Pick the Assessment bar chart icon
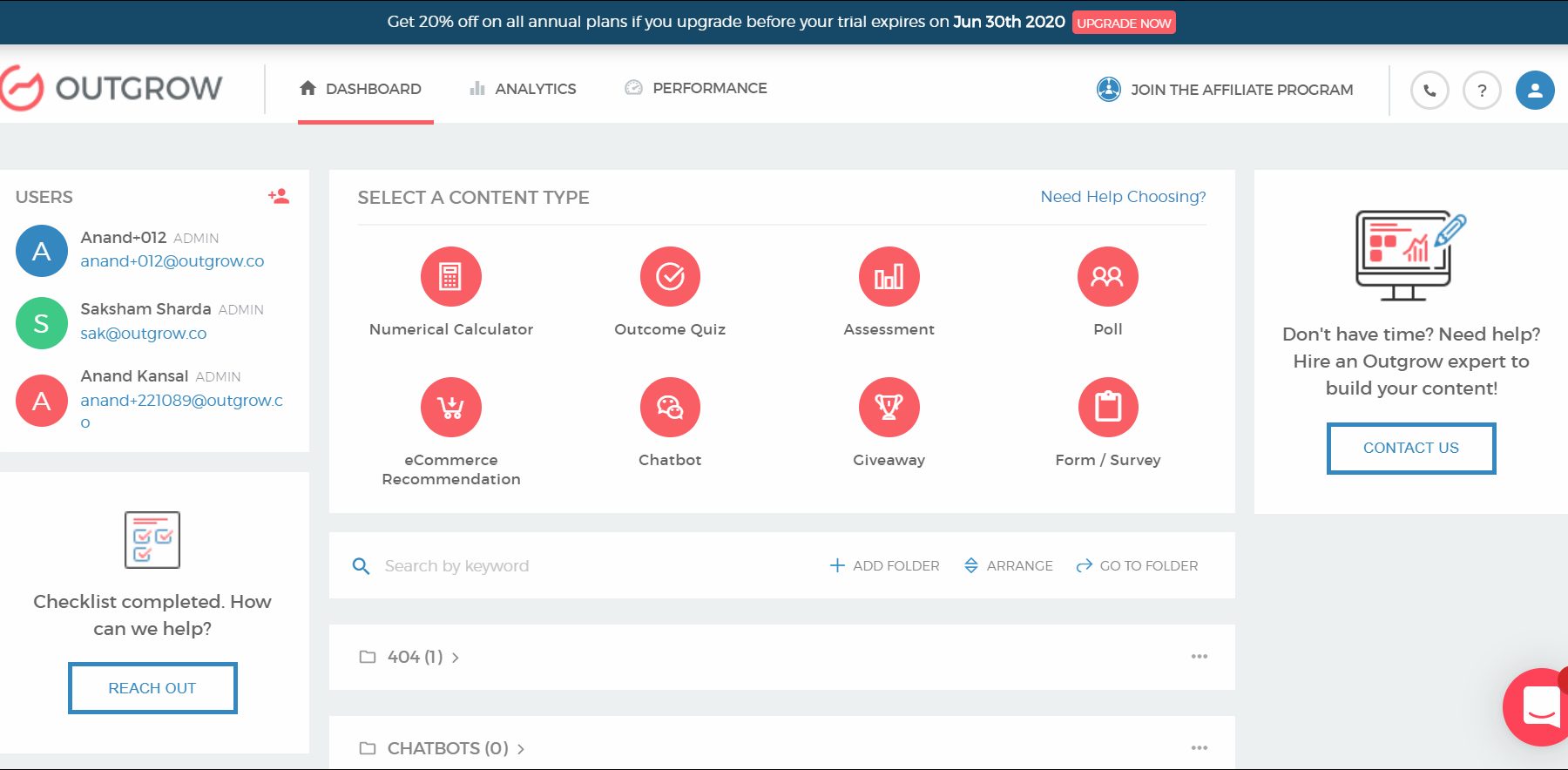This screenshot has width=1568, height=770. [x=889, y=277]
